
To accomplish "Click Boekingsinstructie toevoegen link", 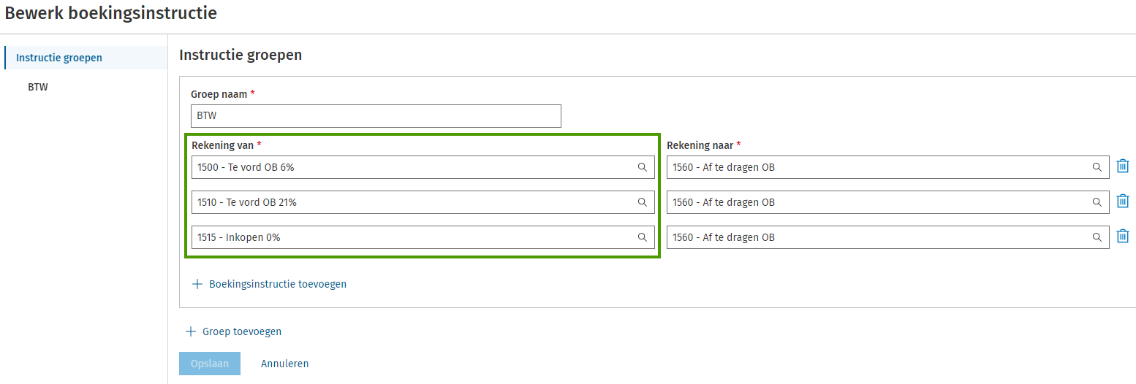I will point(277,284).
